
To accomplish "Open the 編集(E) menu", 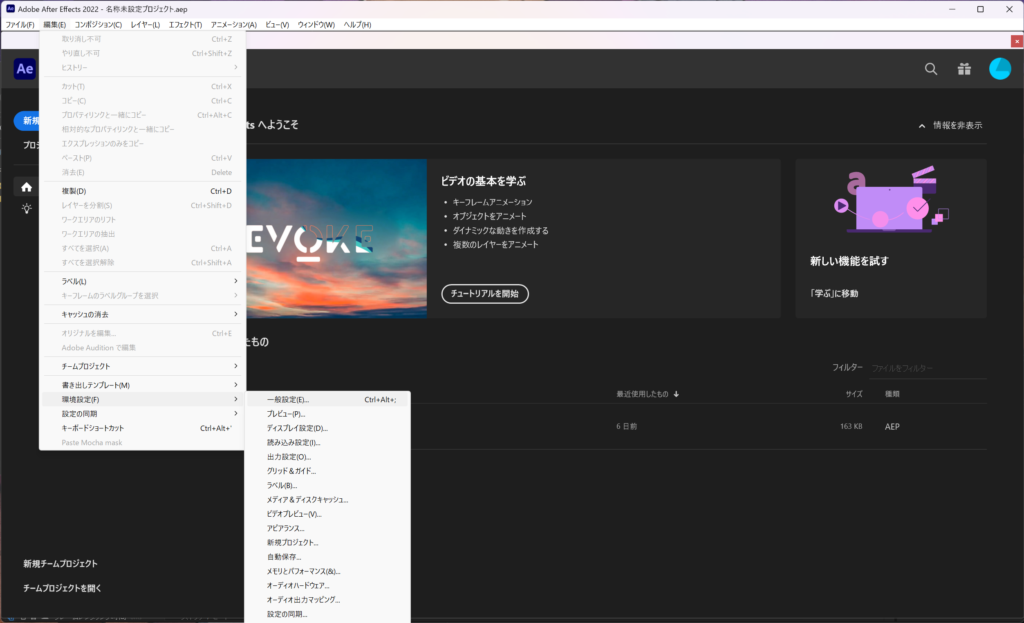I will pos(54,25).
